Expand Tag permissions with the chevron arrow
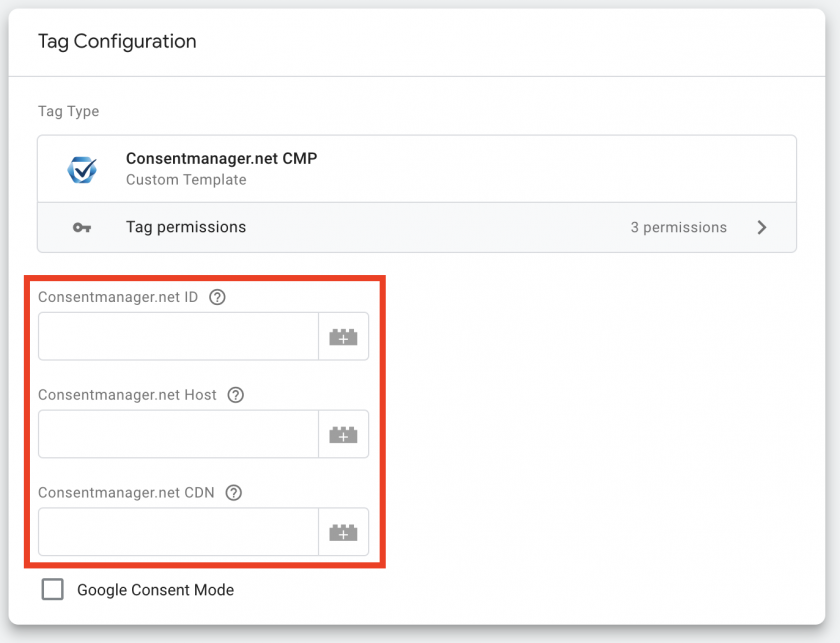The height and width of the screenshot is (643, 840). pos(762,227)
